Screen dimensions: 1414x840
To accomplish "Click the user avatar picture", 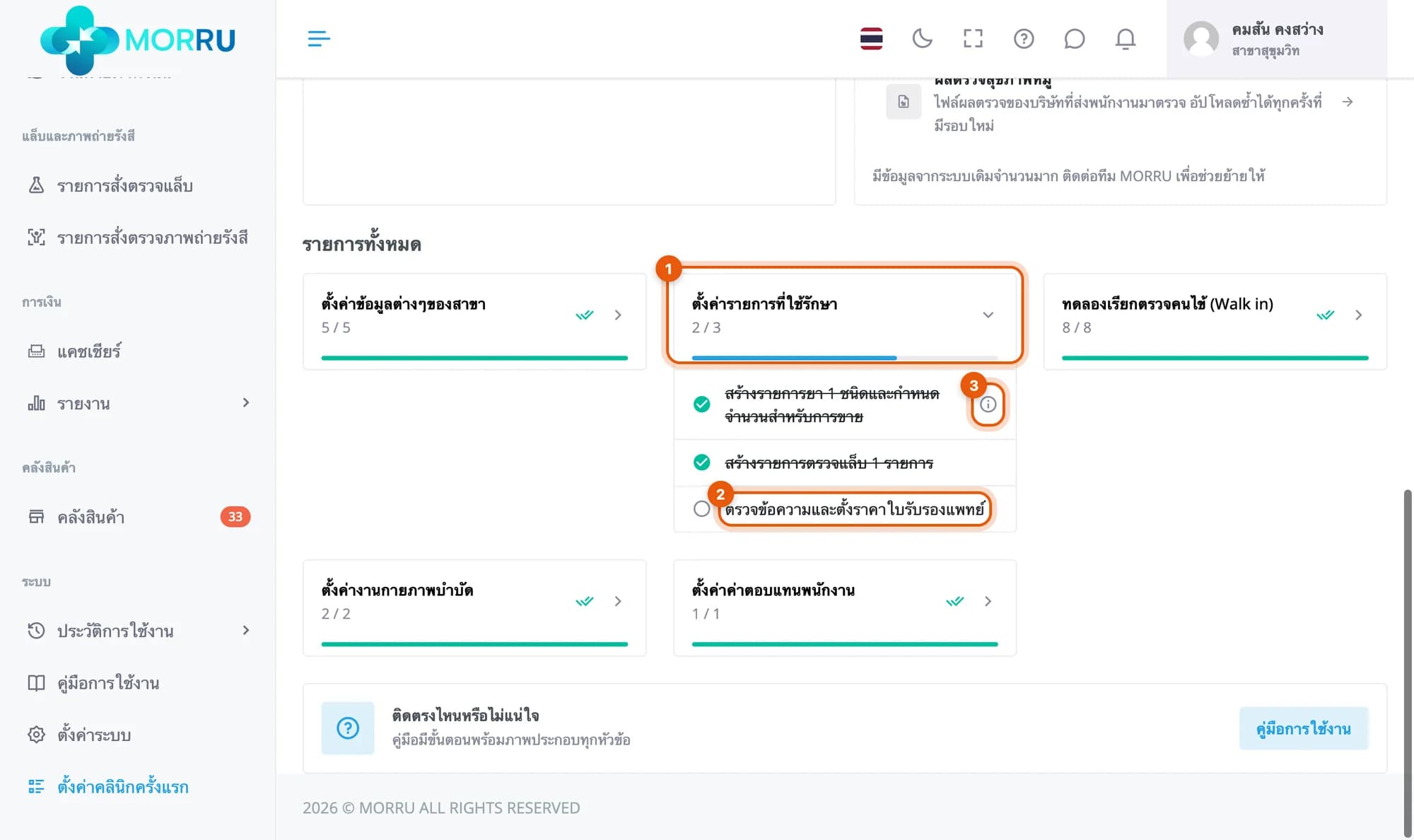I will [1200, 38].
